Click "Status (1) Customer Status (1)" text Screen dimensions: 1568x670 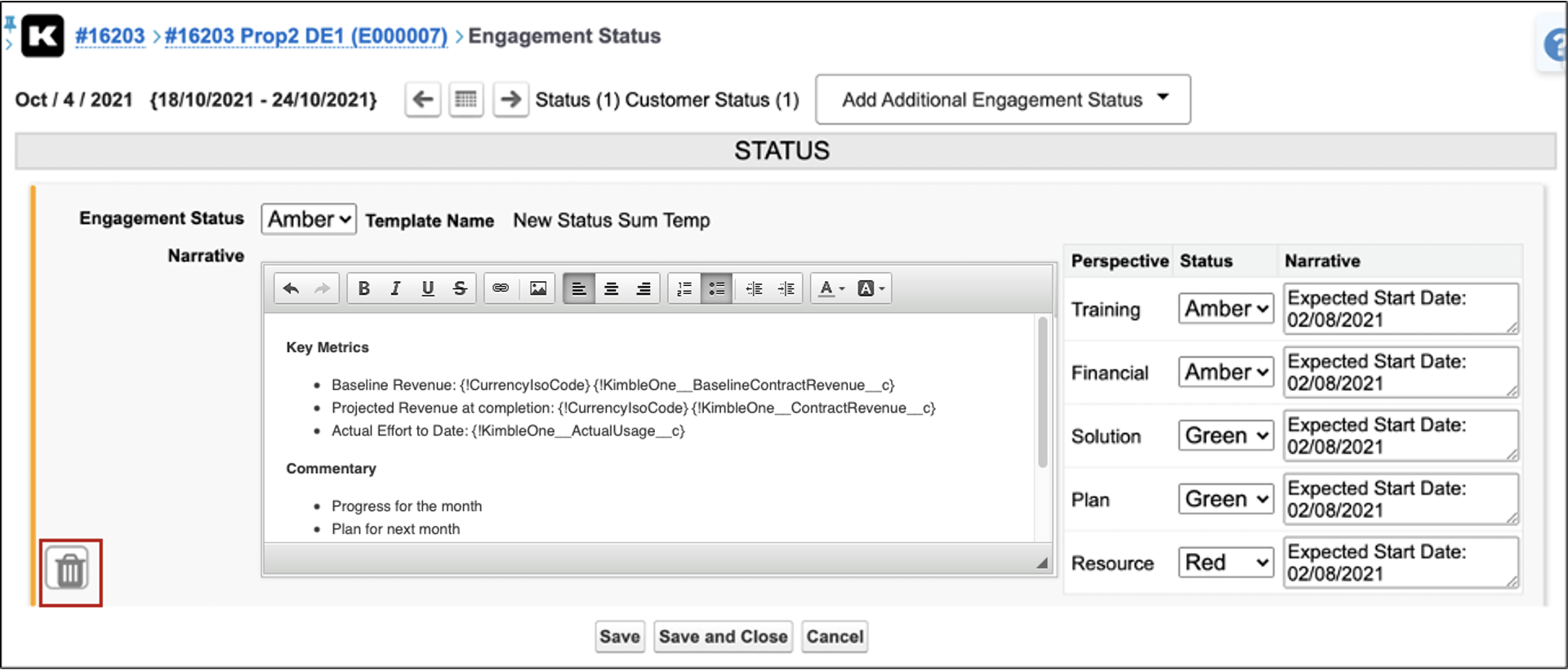(667, 100)
